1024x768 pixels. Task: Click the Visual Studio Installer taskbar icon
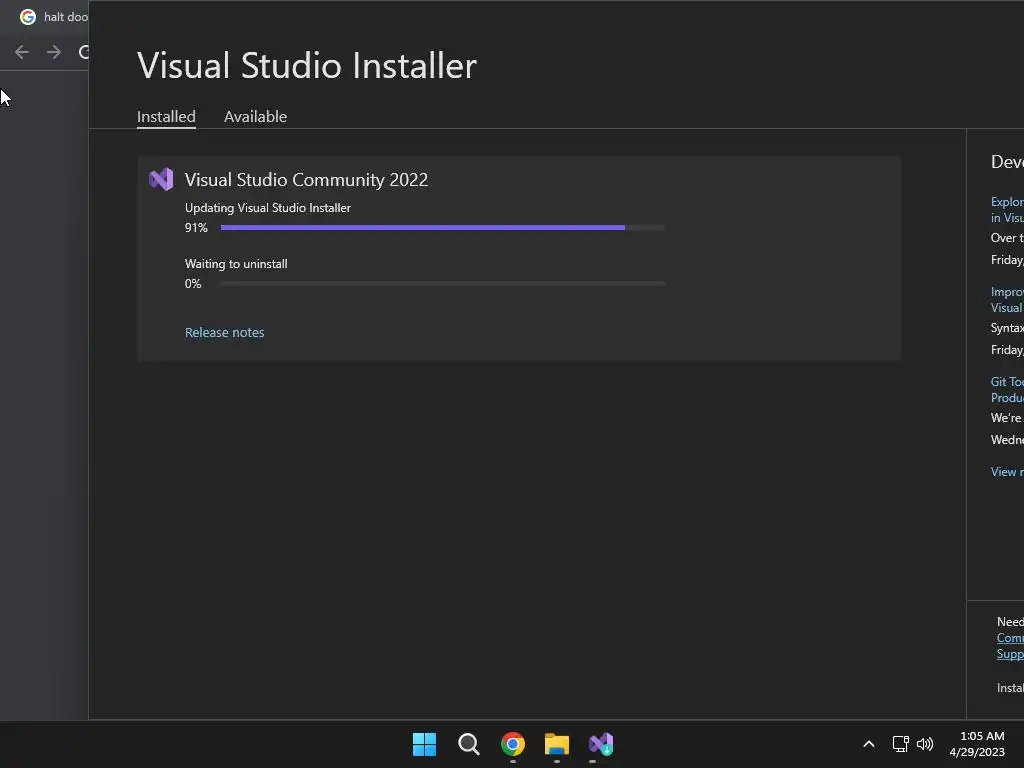click(601, 744)
